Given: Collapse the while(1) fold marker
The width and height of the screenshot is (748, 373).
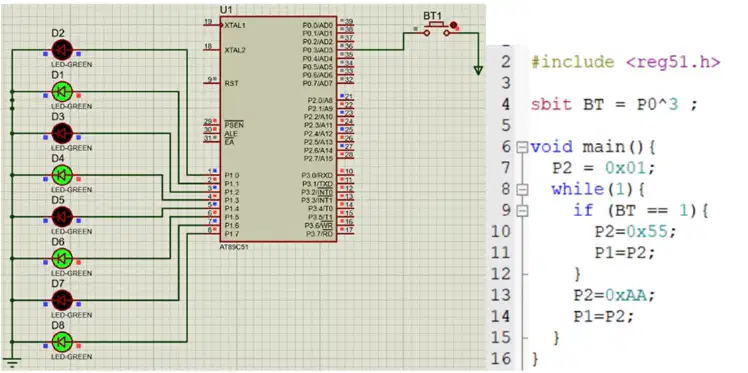Looking at the screenshot, I should [522, 189].
